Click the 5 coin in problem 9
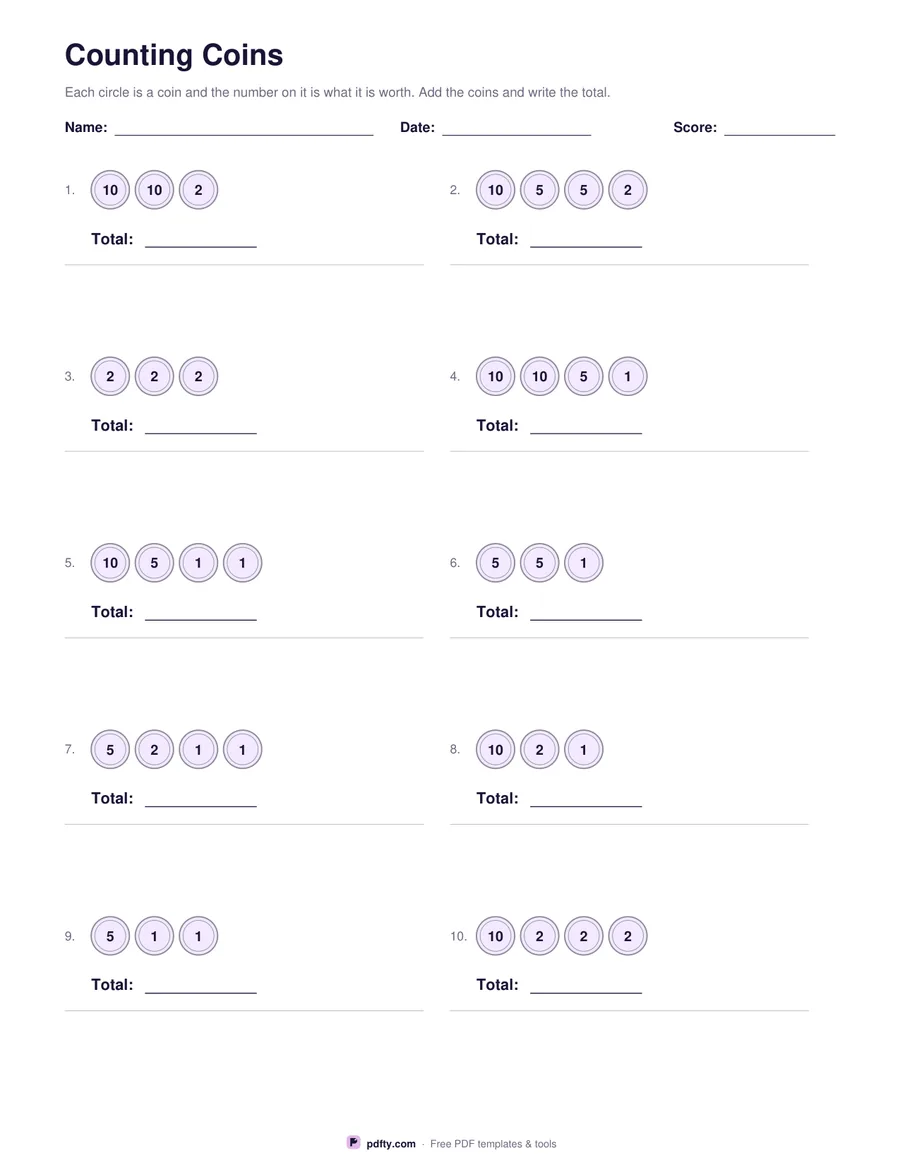The height and width of the screenshot is (1165, 900). tap(110, 936)
